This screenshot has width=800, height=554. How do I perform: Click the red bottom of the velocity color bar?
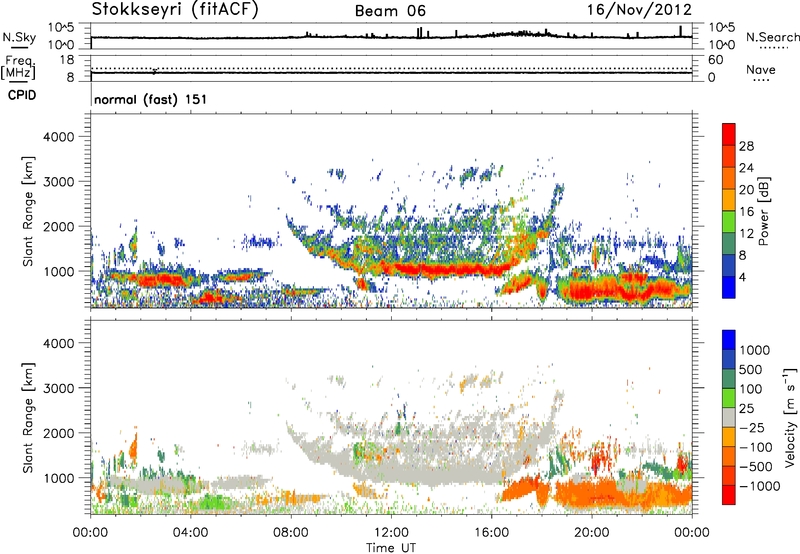coord(729,495)
